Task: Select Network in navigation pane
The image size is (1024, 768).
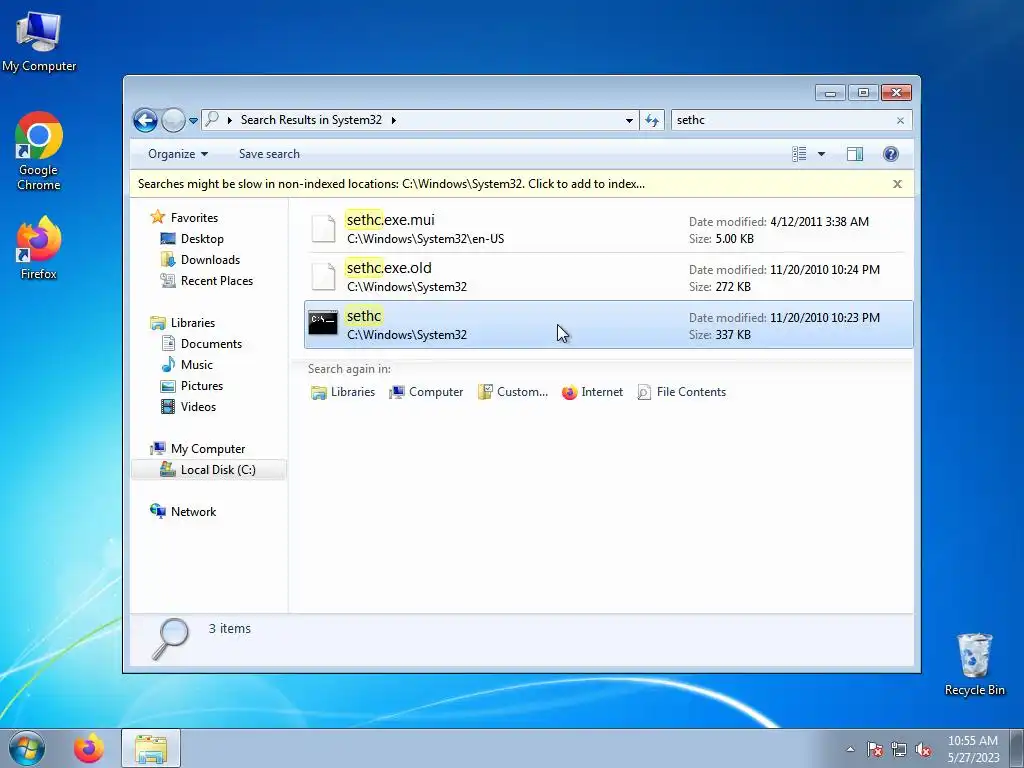Action: point(193,511)
